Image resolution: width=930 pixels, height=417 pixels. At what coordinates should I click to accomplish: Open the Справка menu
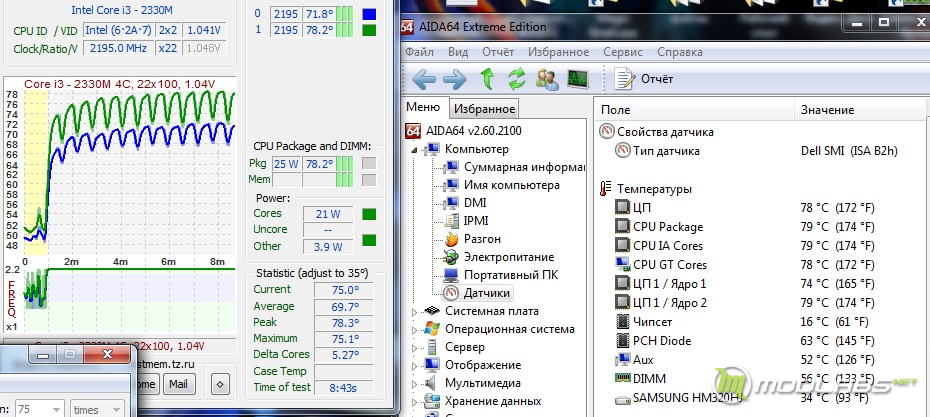click(680, 52)
